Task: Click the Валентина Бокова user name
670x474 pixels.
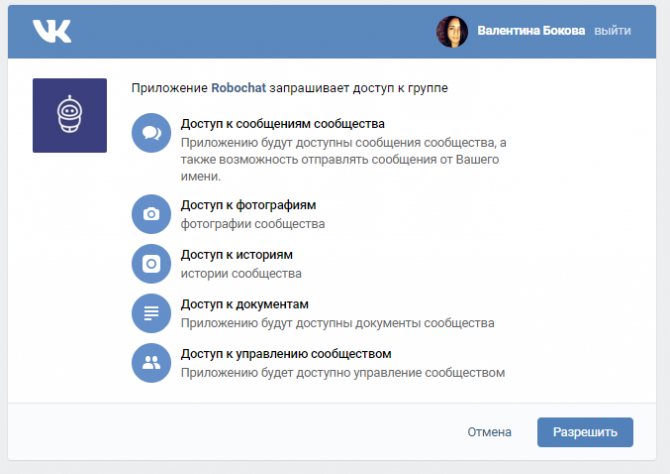Action: coord(531,31)
